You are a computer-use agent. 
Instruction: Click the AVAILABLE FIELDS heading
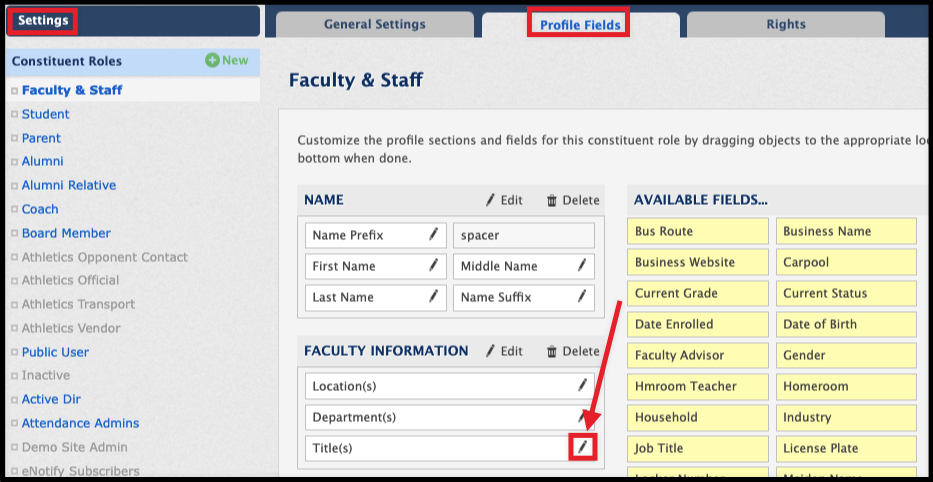click(x=700, y=200)
